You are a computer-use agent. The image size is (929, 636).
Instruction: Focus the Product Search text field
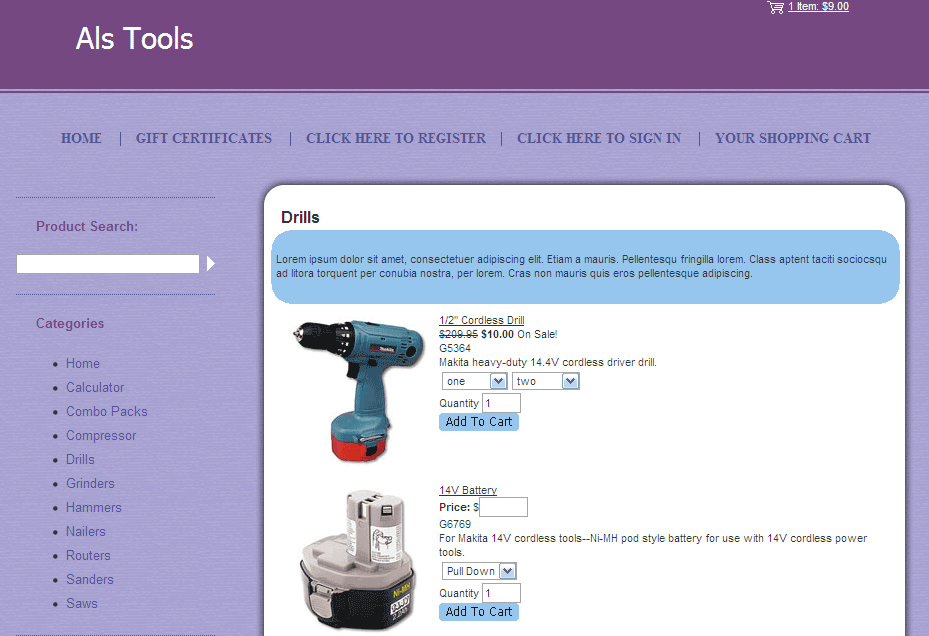tap(108, 264)
